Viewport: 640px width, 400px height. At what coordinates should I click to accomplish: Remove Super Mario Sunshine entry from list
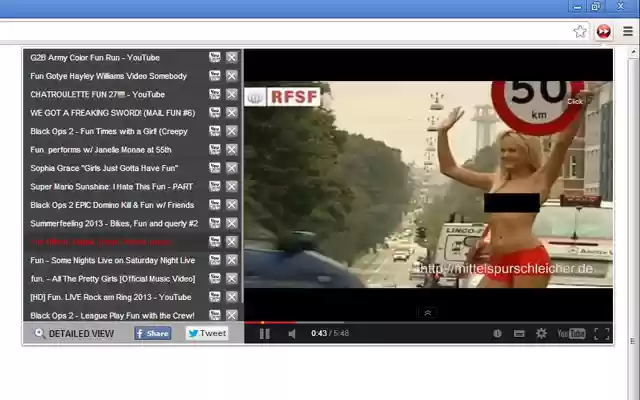click(232, 186)
